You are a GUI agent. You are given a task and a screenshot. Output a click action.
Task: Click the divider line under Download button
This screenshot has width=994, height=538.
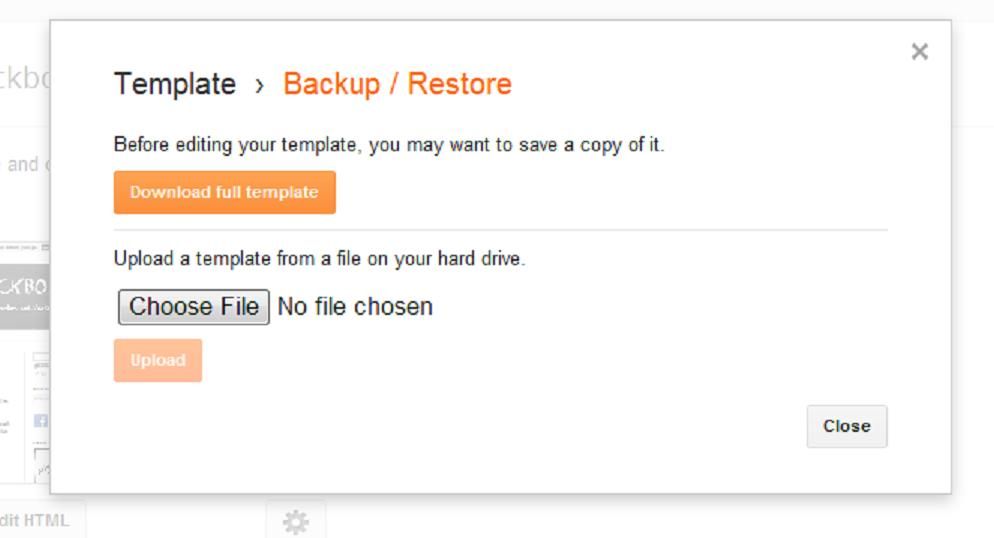[x=501, y=230]
